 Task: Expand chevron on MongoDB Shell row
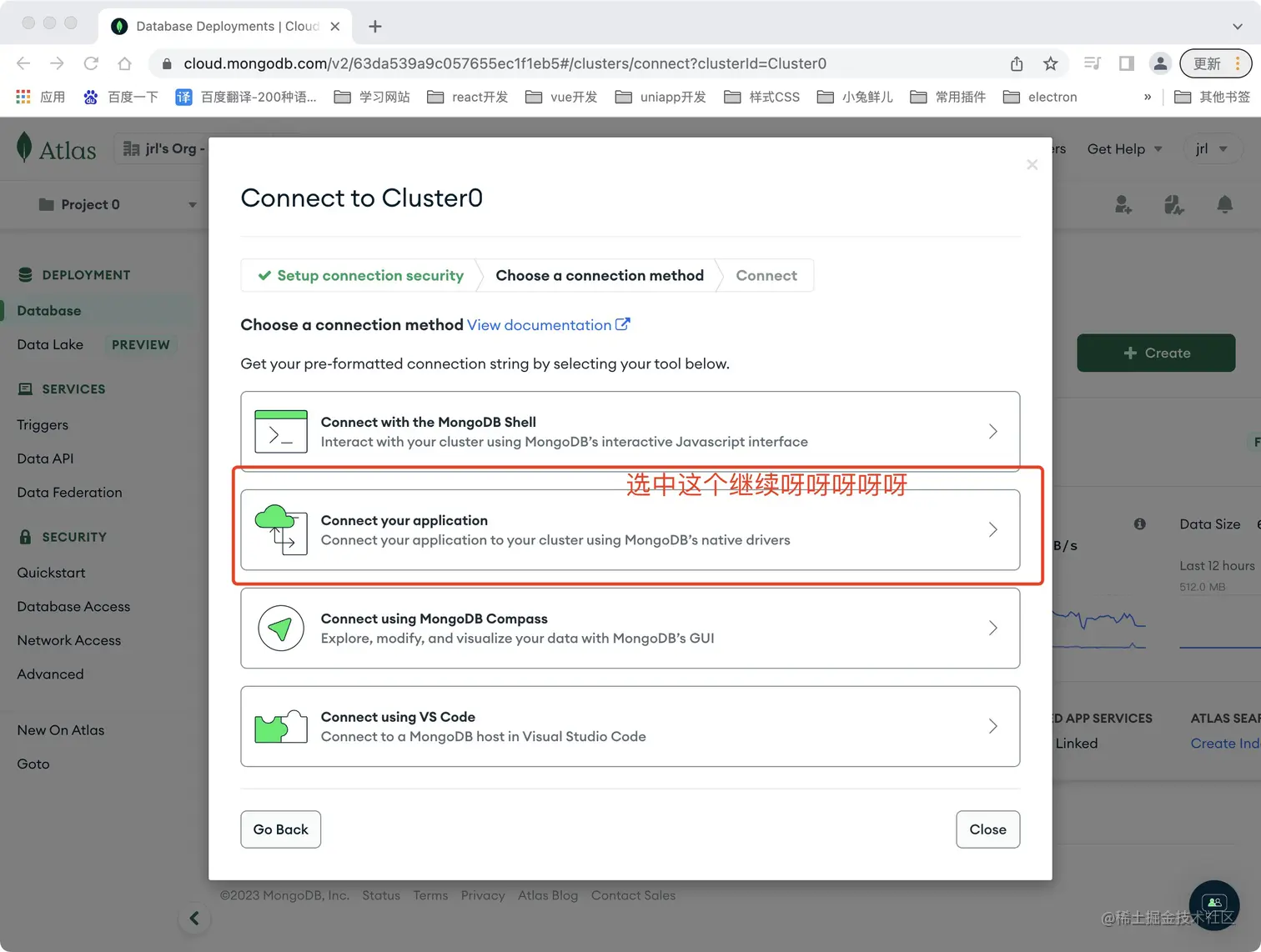point(992,431)
